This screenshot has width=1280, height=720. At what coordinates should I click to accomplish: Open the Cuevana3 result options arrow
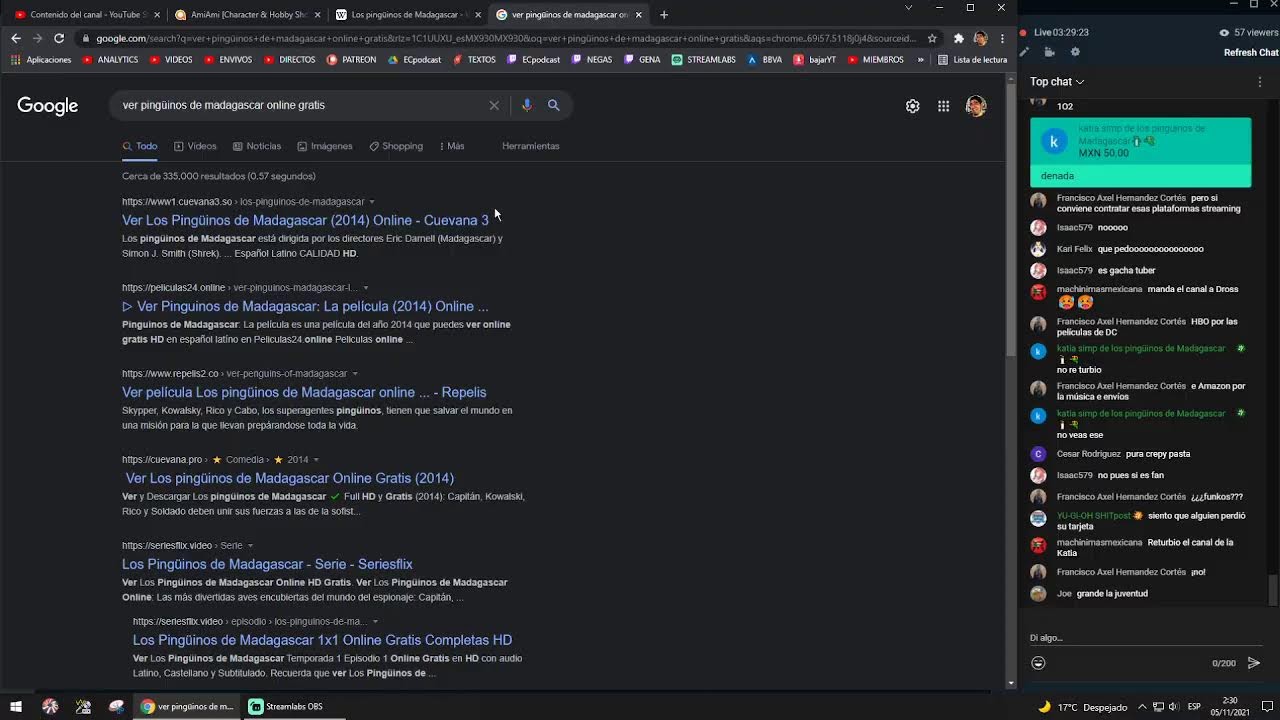pyautogui.click(x=372, y=202)
